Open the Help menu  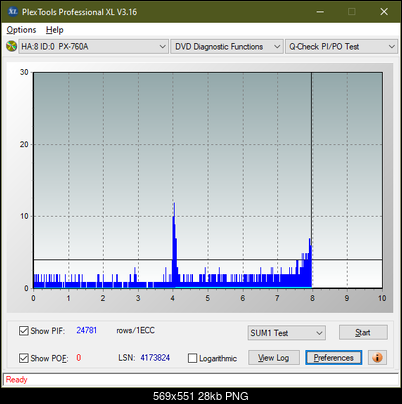pyautogui.click(x=55, y=30)
